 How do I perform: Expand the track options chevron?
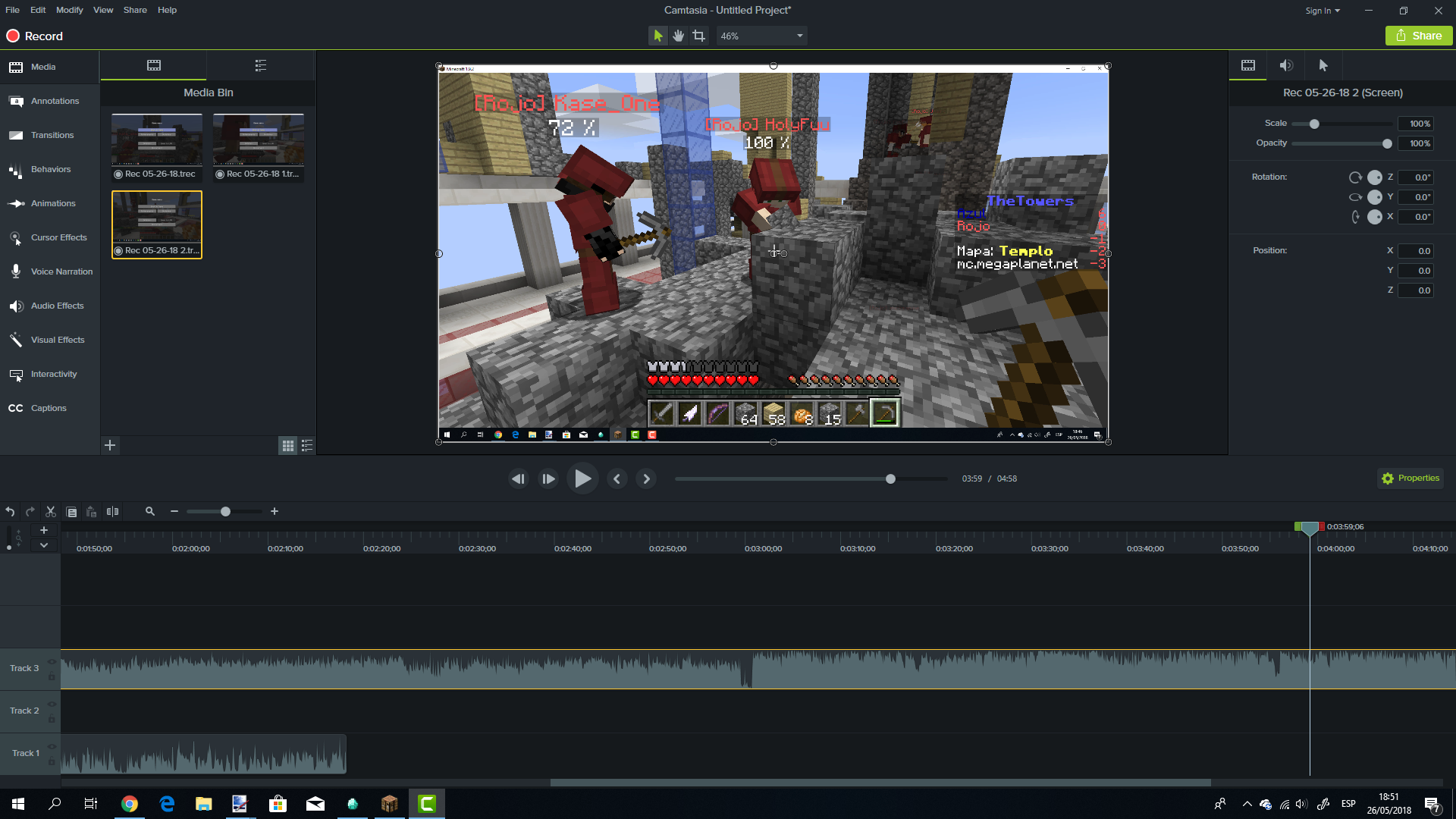tap(44, 544)
